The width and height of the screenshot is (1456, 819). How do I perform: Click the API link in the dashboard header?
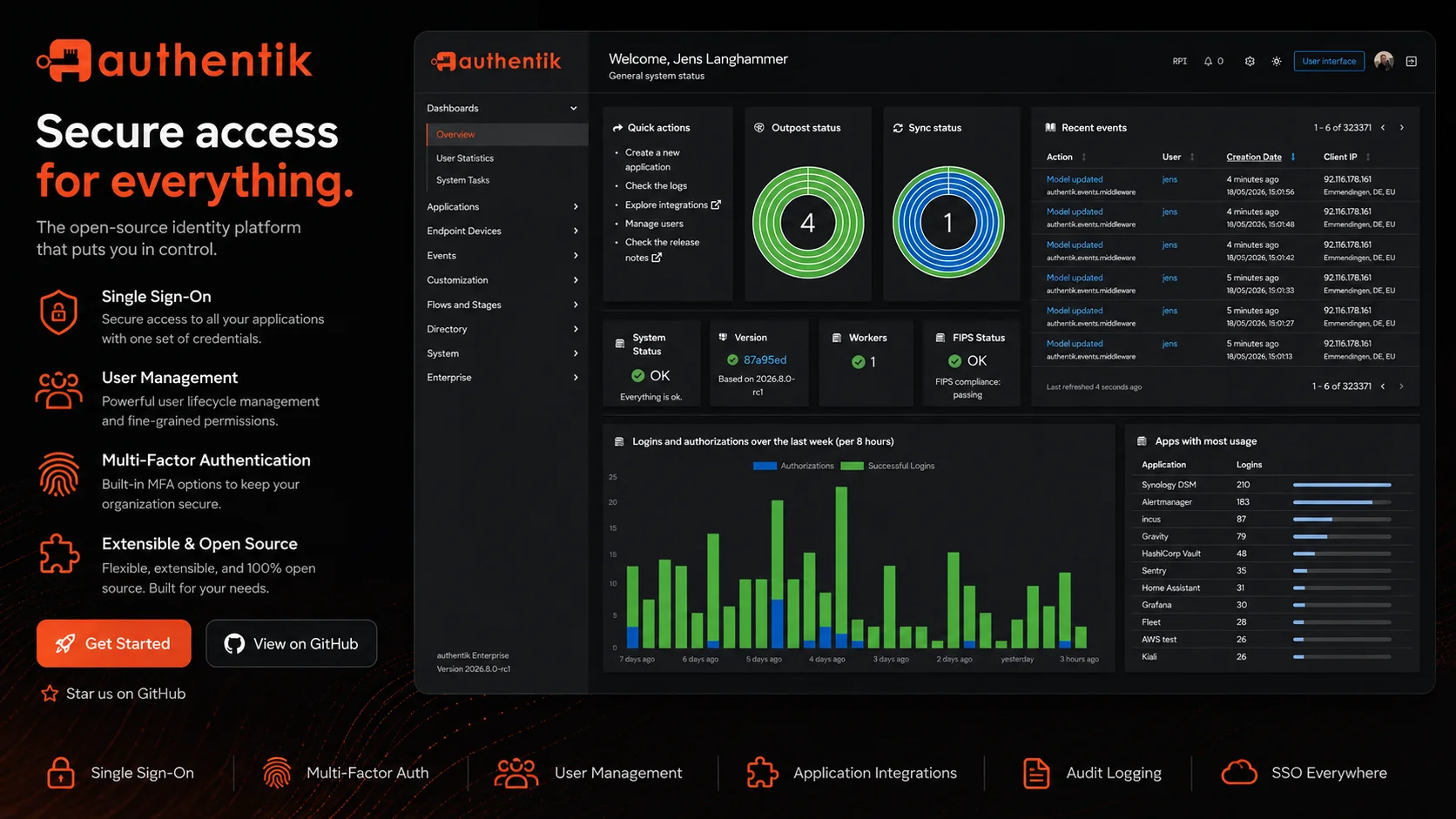[1180, 61]
